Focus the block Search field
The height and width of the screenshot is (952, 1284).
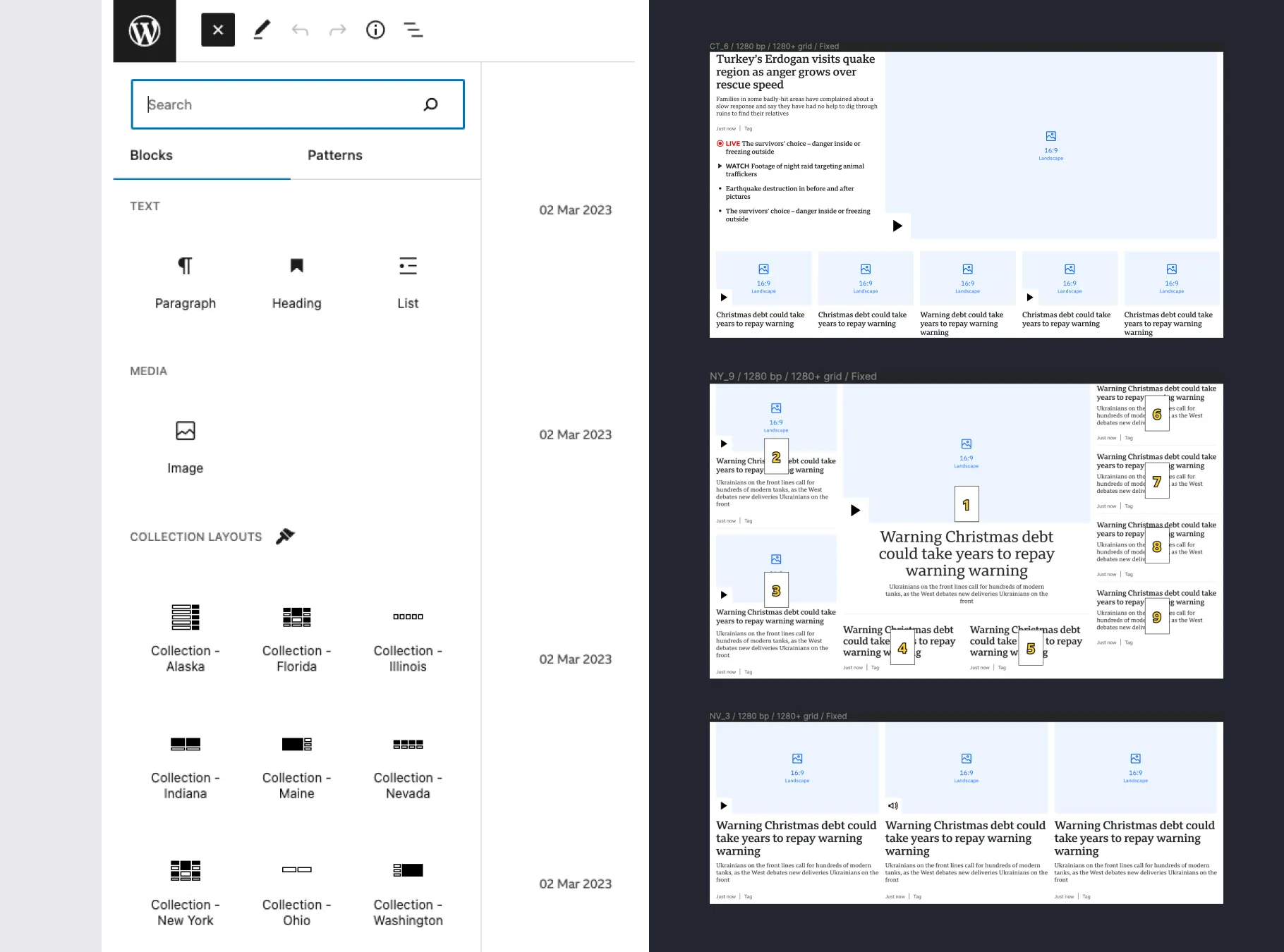click(298, 104)
